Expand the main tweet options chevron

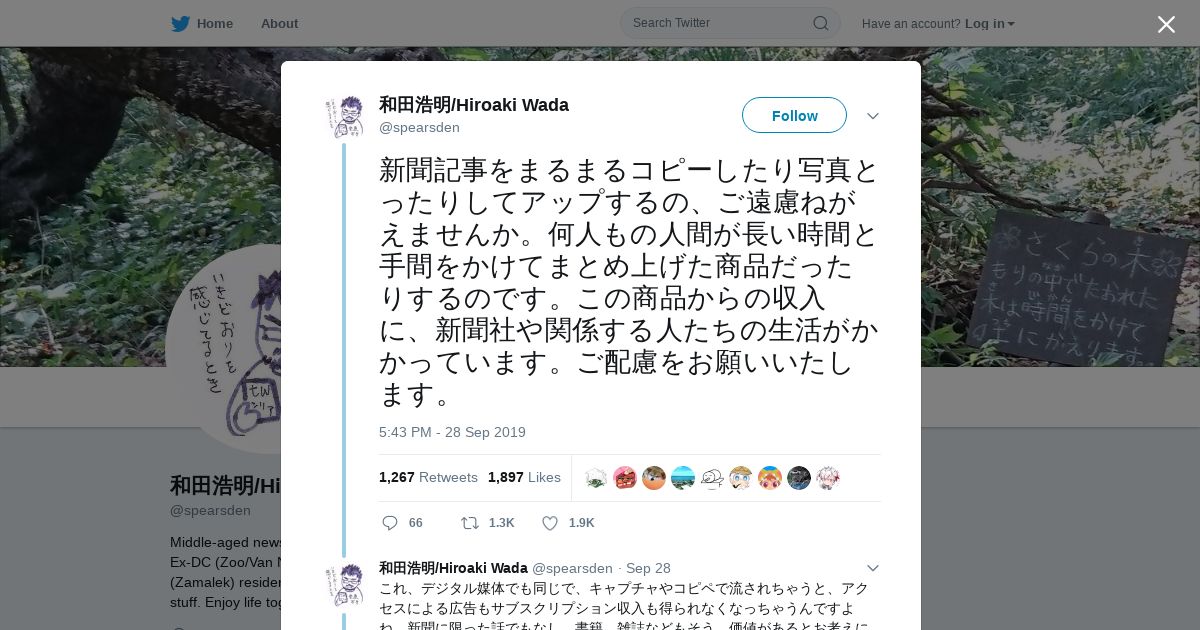coord(873,116)
